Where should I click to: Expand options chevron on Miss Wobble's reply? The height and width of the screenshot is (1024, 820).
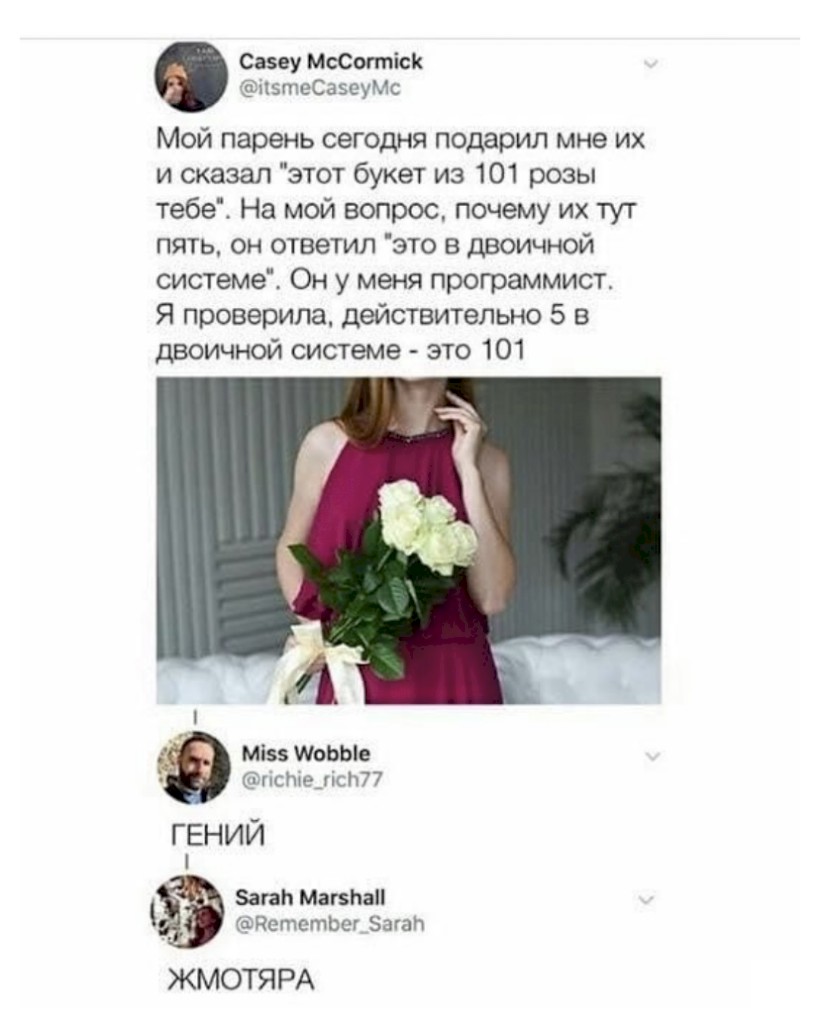(653, 756)
